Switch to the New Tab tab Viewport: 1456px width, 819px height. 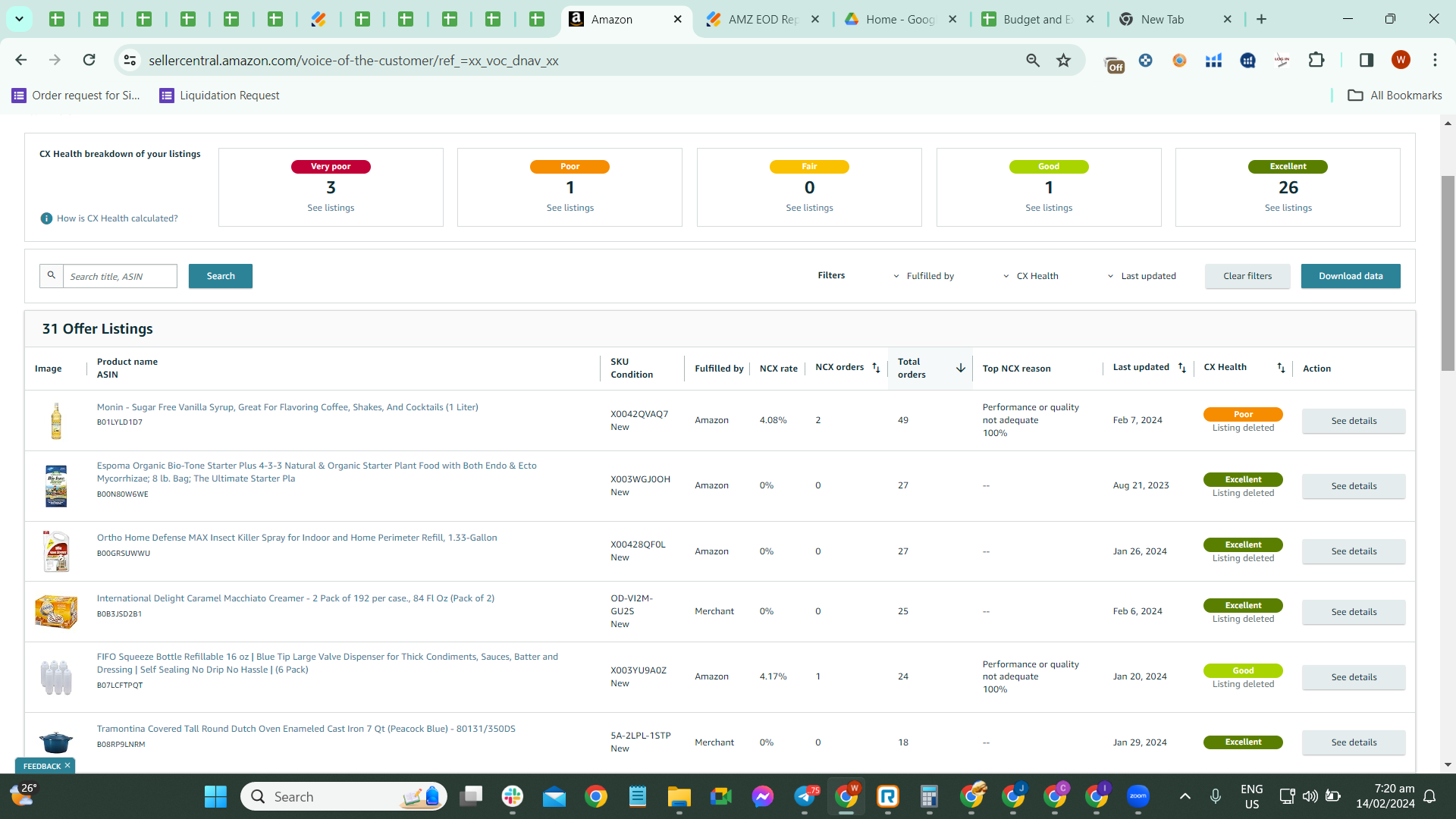tap(1175, 20)
